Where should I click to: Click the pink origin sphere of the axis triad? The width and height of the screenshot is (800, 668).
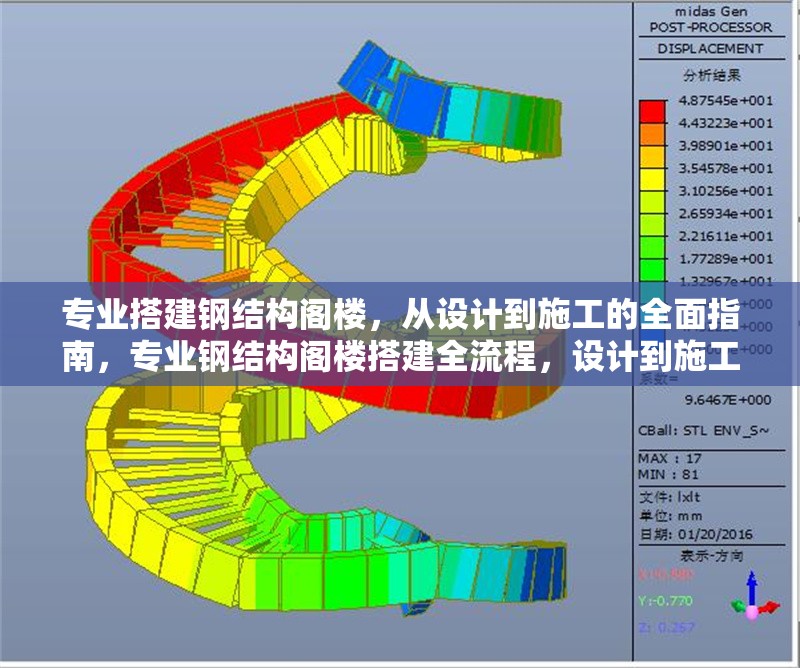tap(752, 612)
